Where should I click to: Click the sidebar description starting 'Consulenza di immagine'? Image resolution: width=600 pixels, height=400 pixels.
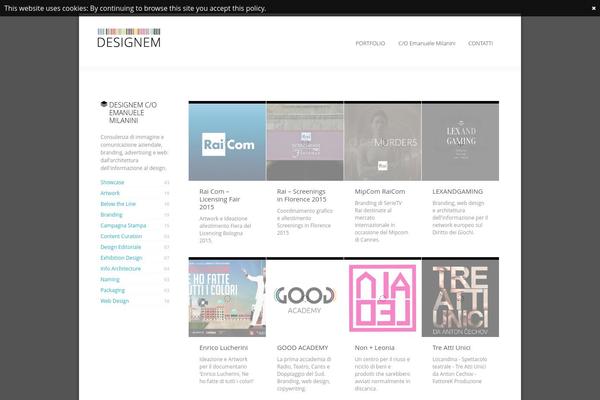point(134,152)
